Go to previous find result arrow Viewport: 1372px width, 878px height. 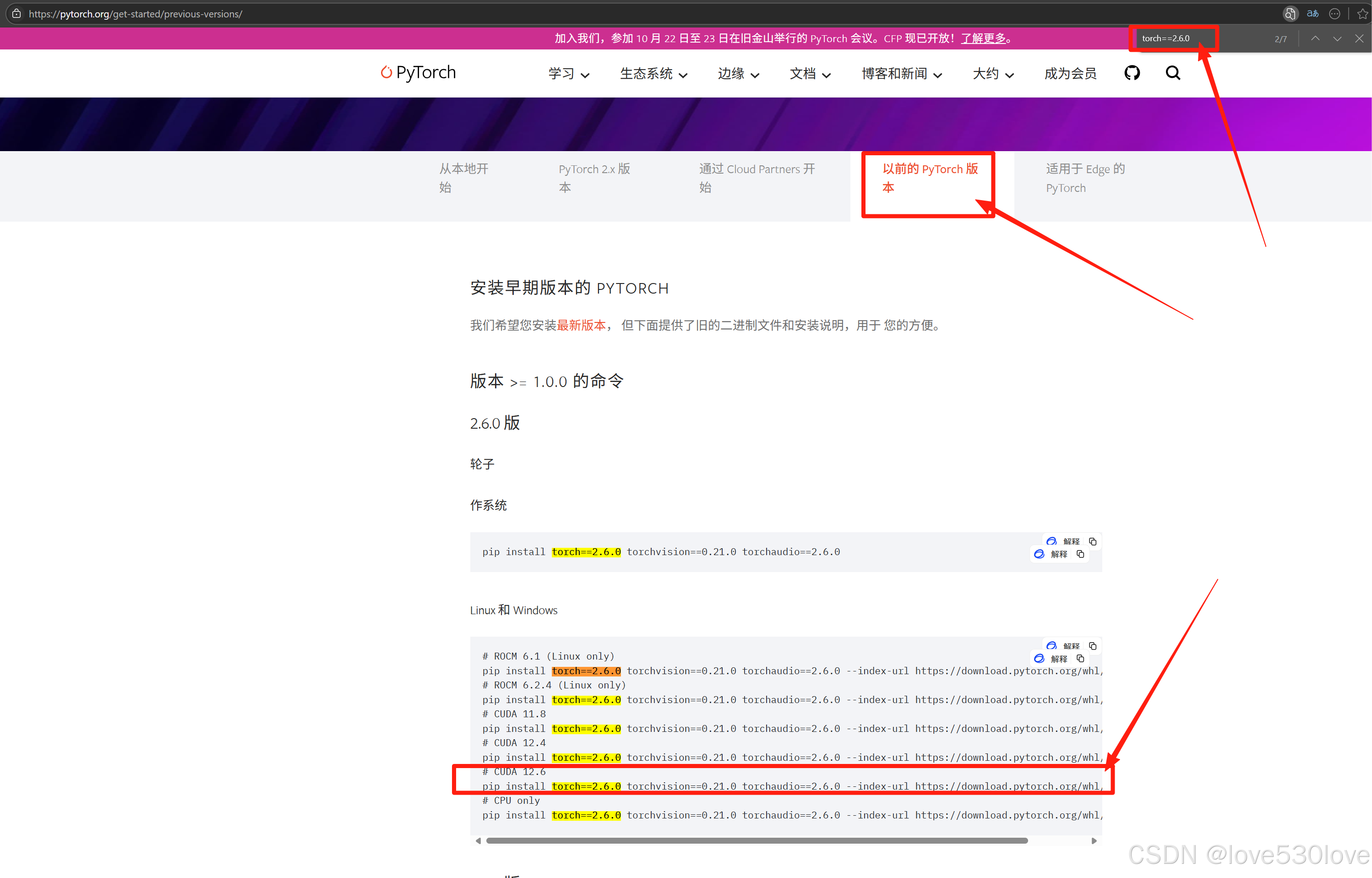[1315, 39]
